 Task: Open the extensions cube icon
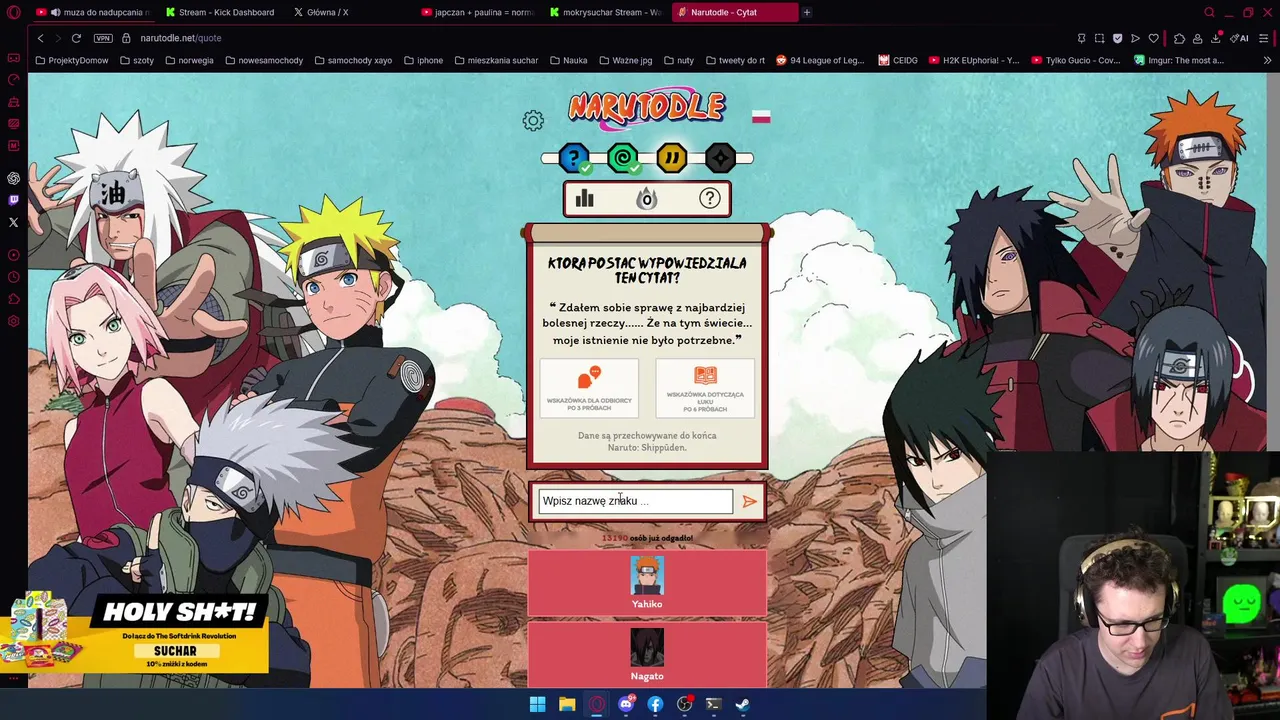point(1179,38)
